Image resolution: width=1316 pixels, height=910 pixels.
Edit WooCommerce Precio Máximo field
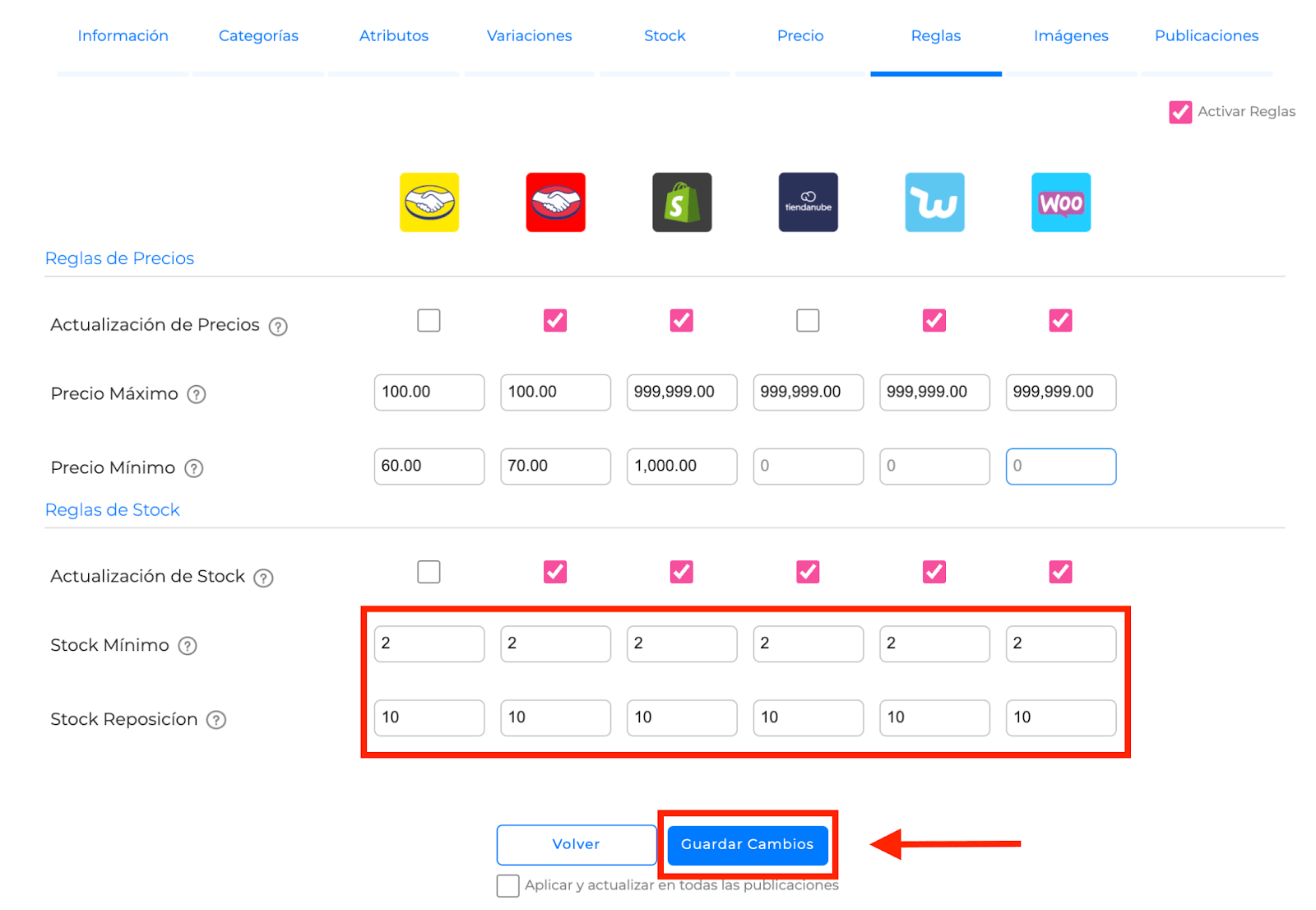[x=1061, y=392]
